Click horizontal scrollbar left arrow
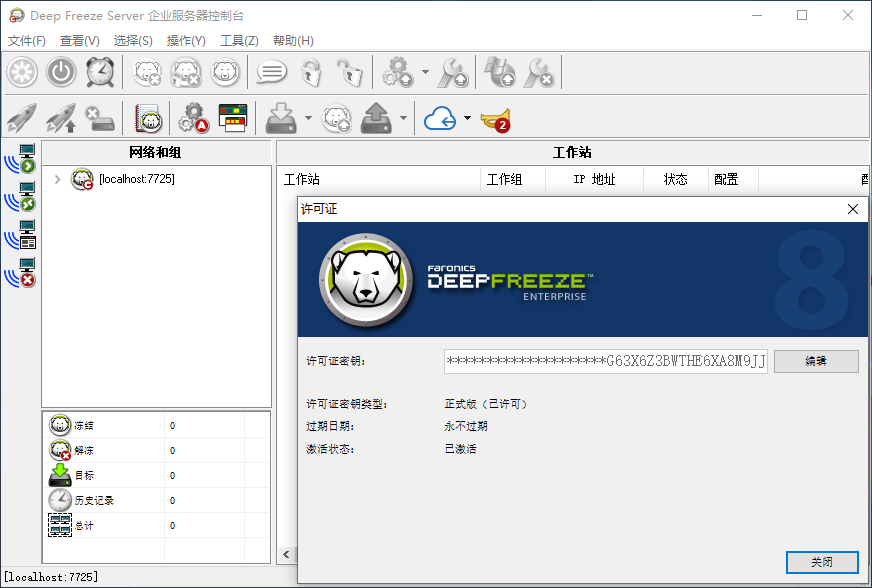872x588 pixels. [x=286, y=554]
